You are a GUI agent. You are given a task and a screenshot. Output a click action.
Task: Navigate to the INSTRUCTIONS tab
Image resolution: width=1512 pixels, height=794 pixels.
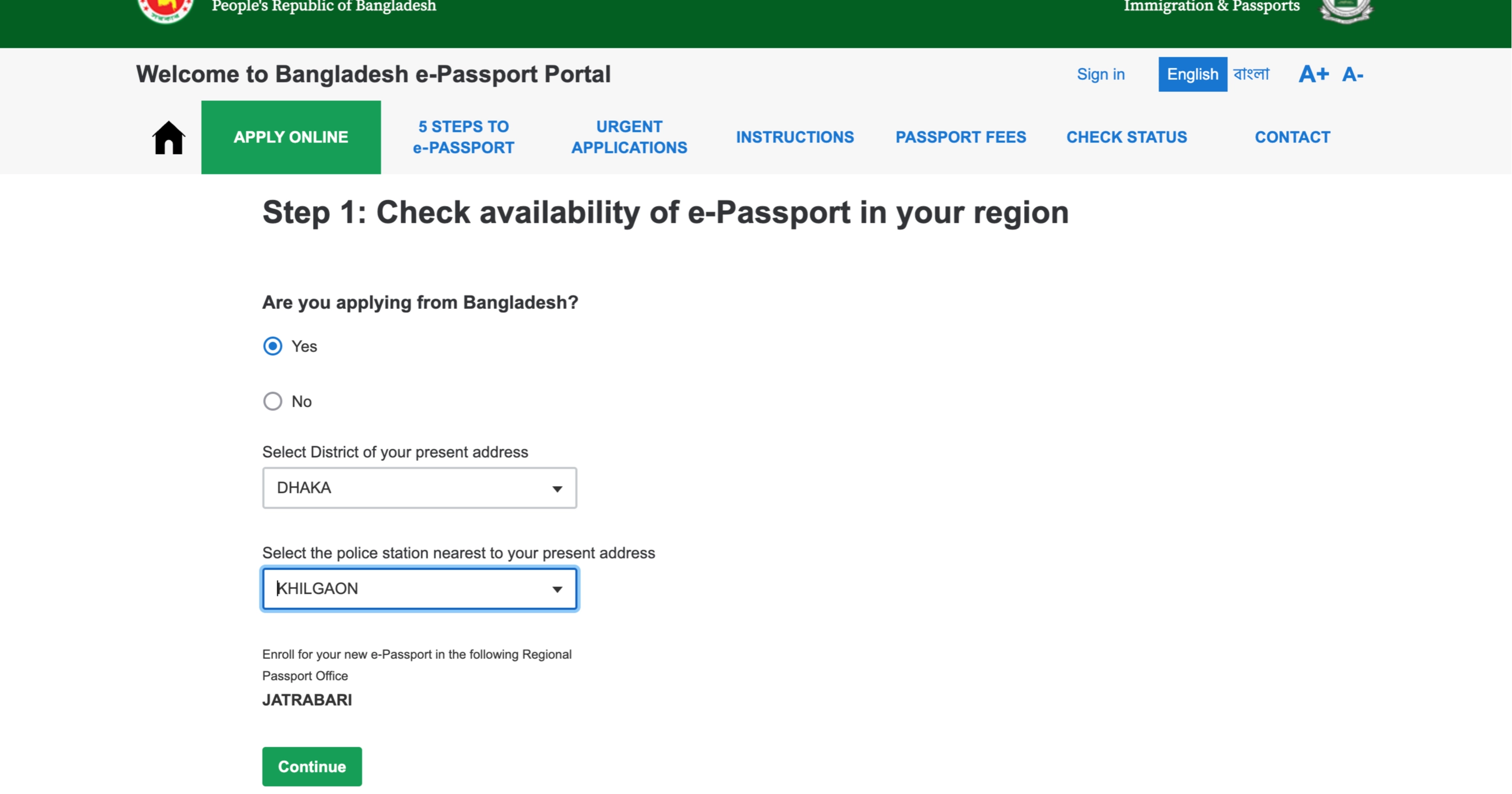pyautogui.click(x=795, y=137)
